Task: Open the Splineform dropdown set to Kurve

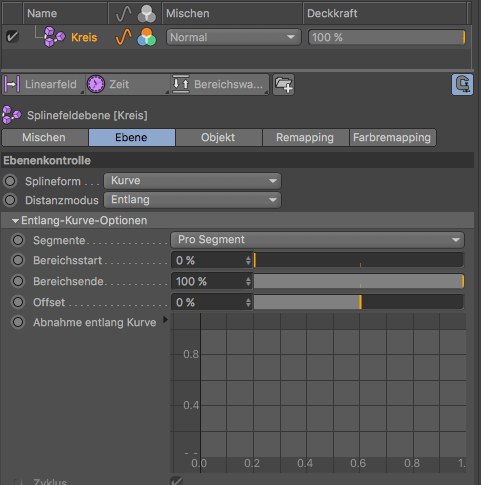Action: (x=192, y=181)
